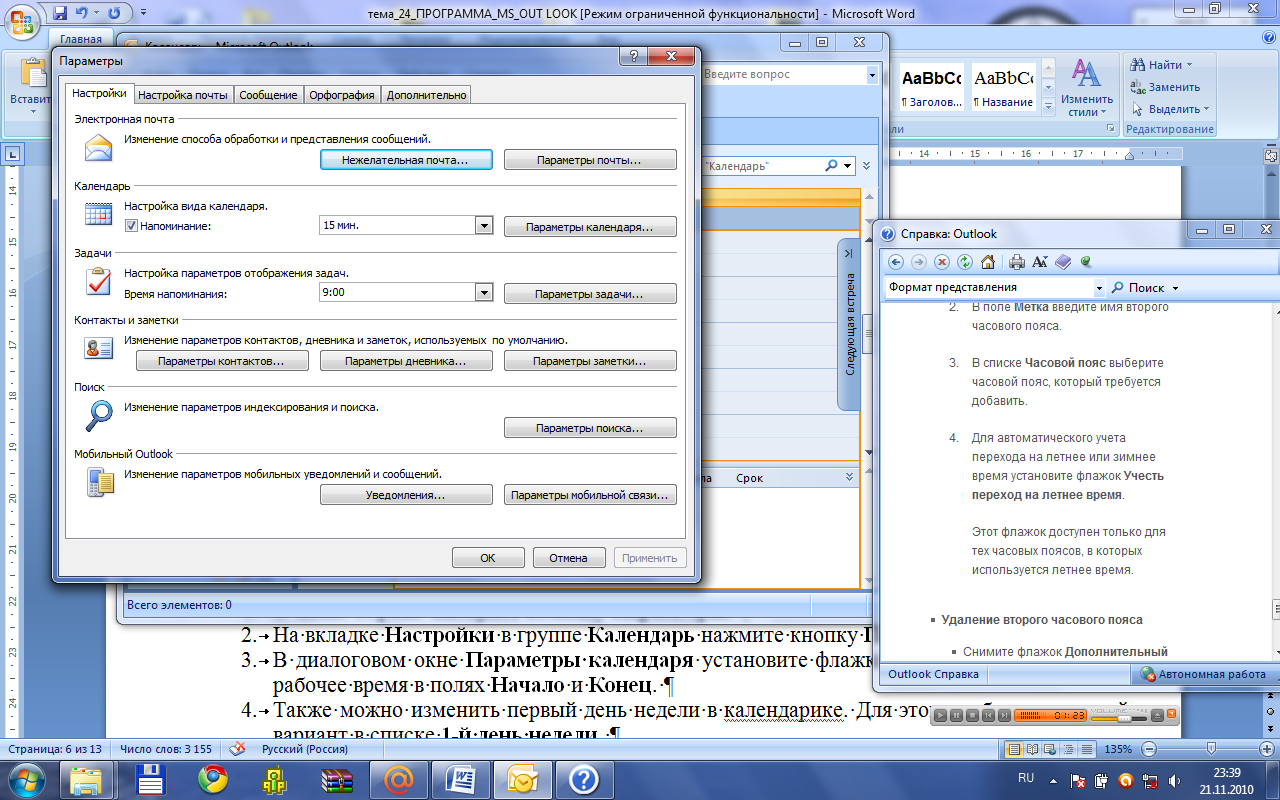Viewport: 1280px width, 800px height.
Task: Open Главная ribbon tab in Word
Action: [81, 39]
